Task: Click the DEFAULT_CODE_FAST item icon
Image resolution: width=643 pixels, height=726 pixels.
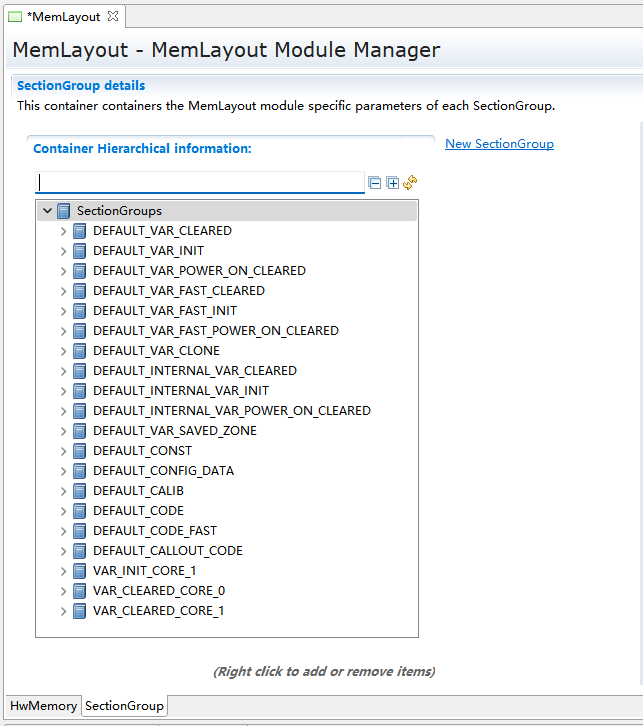Action: (80, 531)
